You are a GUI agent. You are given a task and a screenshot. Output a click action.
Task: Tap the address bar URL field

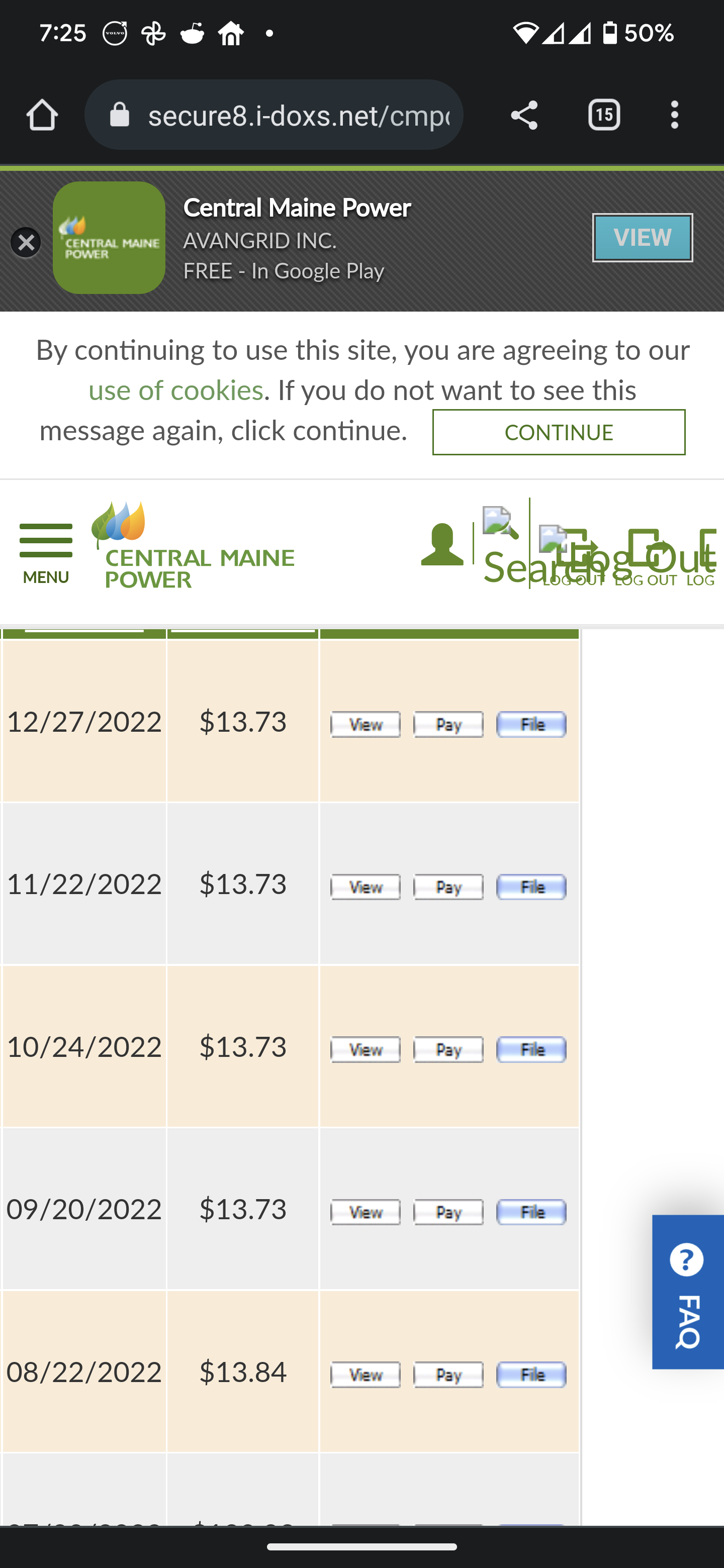click(298, 115)
